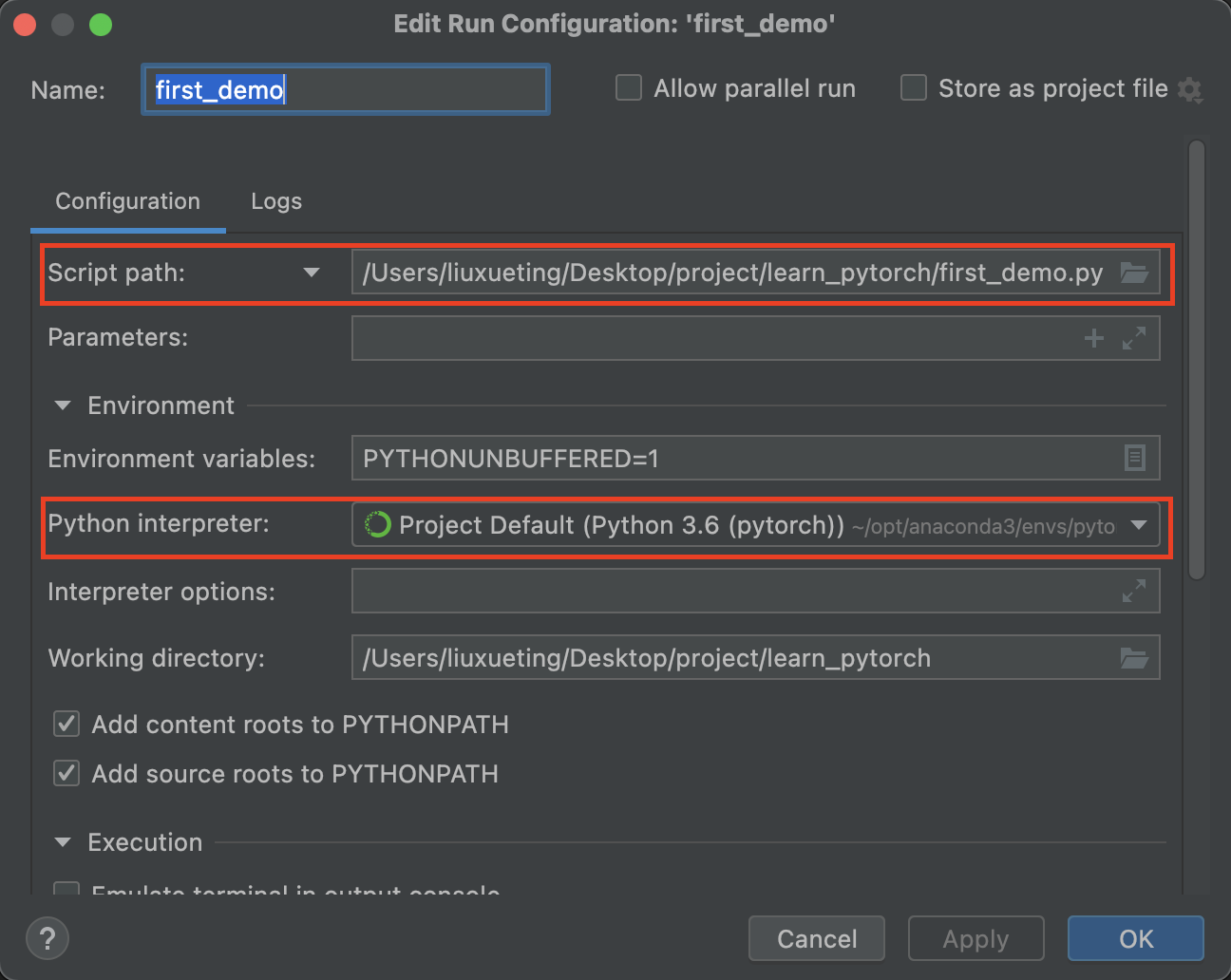Screen dimensions: 1231x980
Task: Browse for working directory folder icon
Action: [x=1134, y=658]
